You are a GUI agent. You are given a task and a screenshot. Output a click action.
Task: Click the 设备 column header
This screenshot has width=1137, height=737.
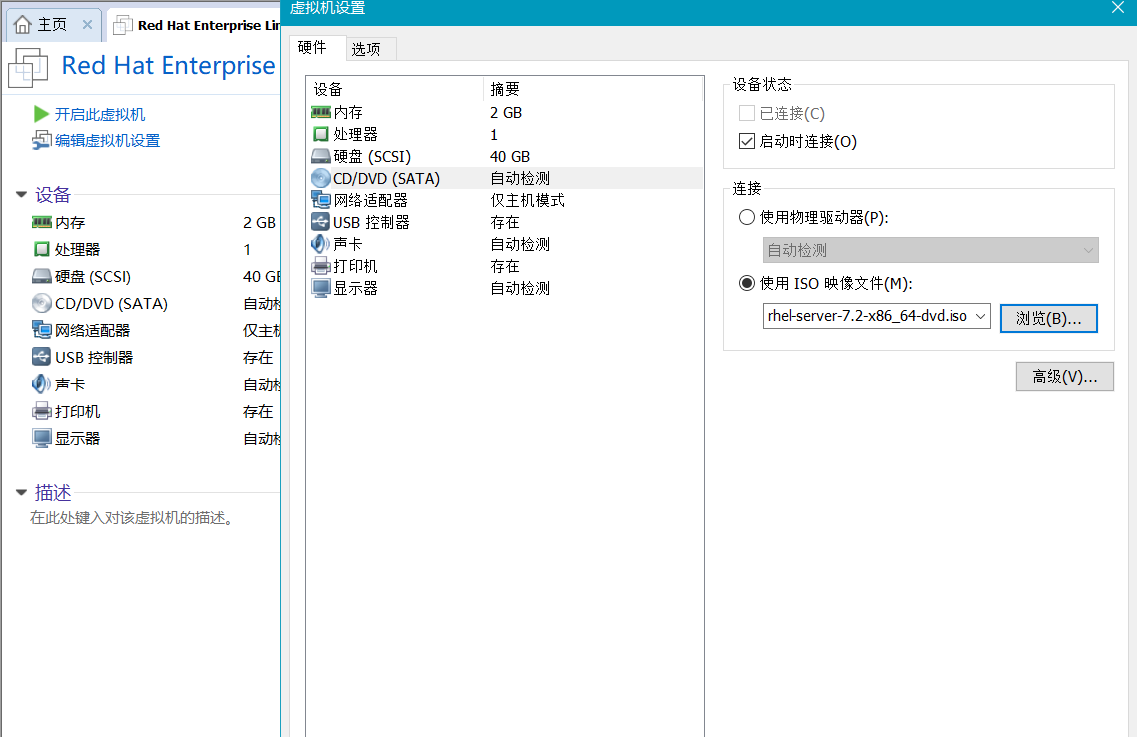pos(394,89)
